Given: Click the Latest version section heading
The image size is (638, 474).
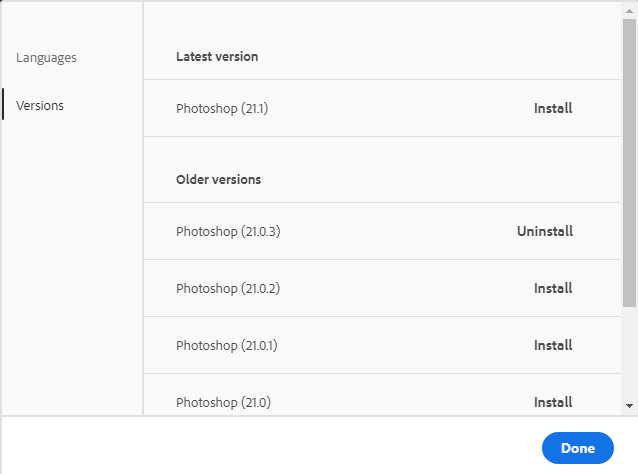Looking at the screenshot, I should pos(217,57).
